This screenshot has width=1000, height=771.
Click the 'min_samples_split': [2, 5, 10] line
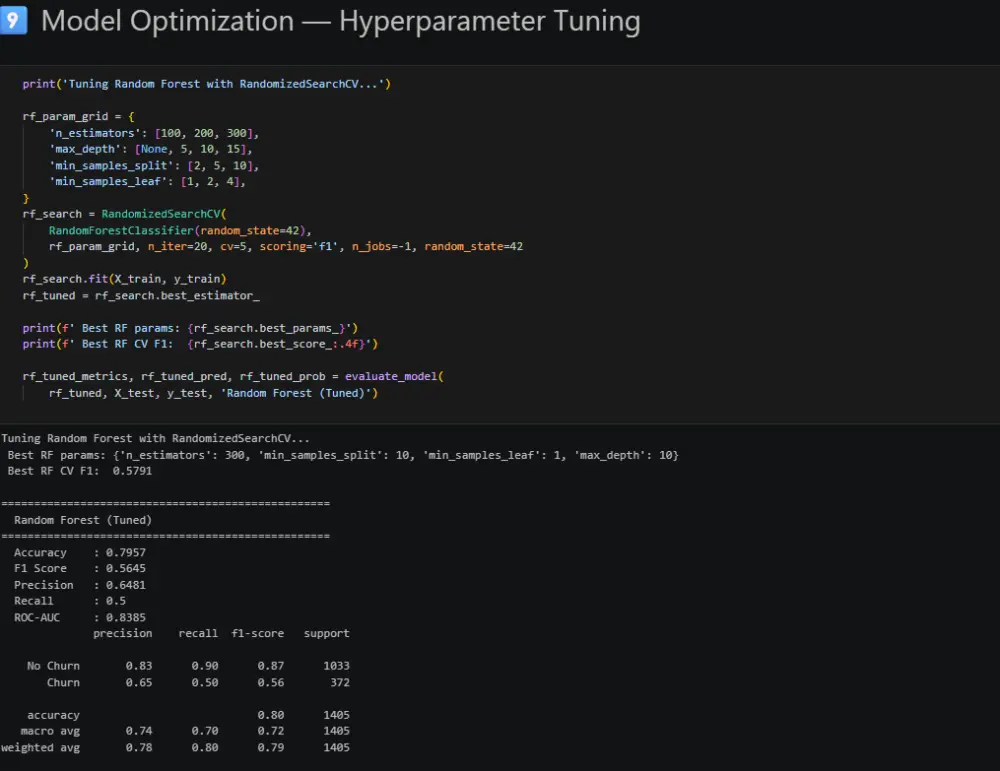[154, 166]
